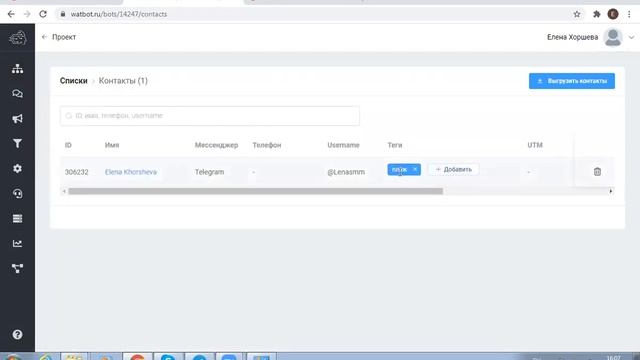Click the horizontal scrollbar thumb of table
The width and height of the screenshot is (640, 360).
pyautogui.click(x=256, y=191)
